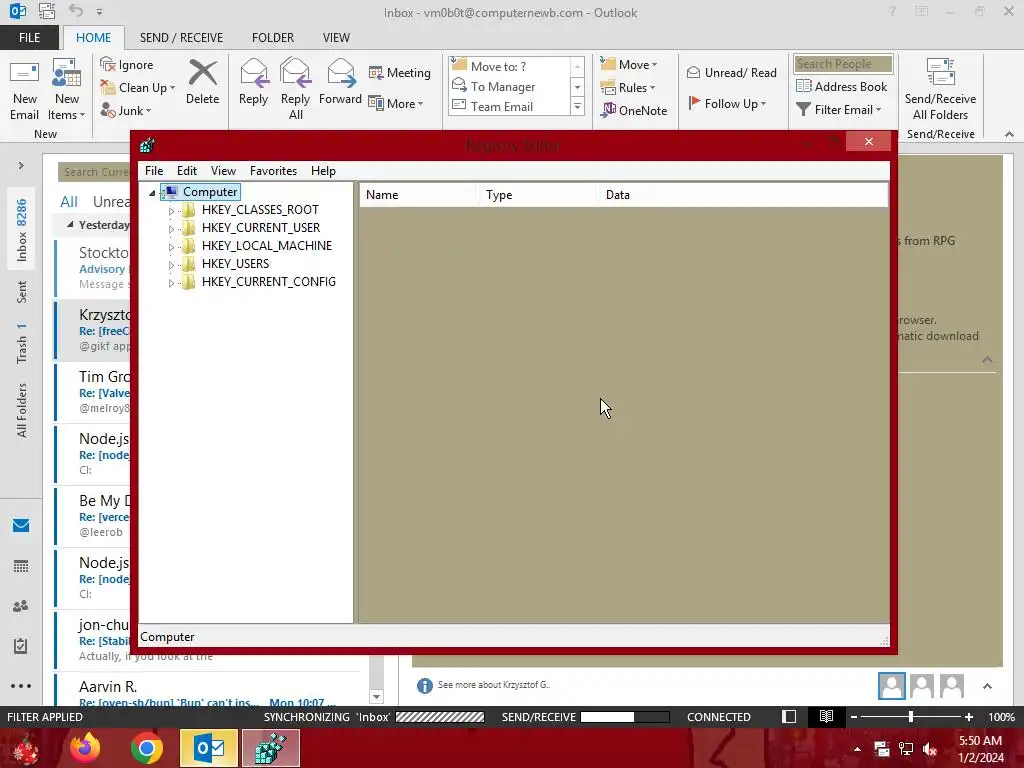1024x768 pixels.
Task: Select HKEY_CURRENT_CONFIG key
Action: 268,281
